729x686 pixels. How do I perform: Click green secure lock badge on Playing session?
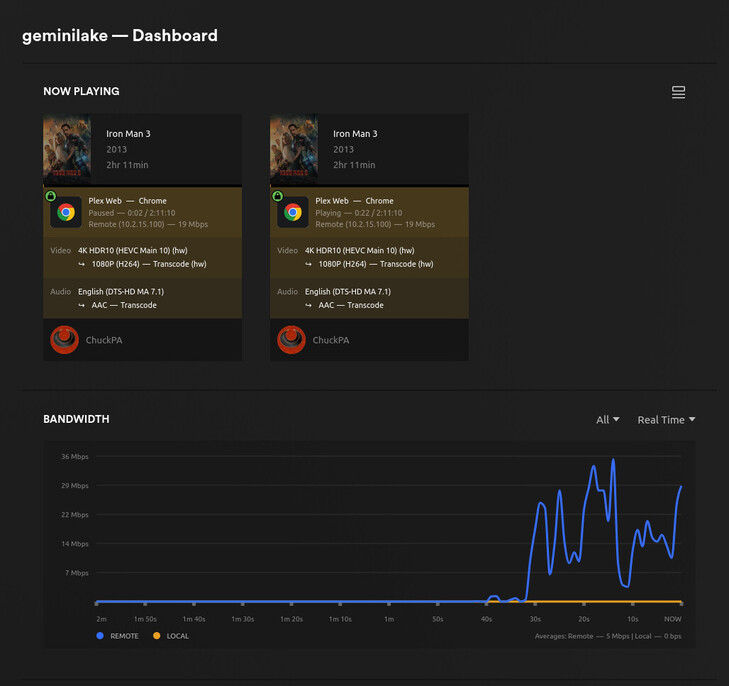click(278, 196)
